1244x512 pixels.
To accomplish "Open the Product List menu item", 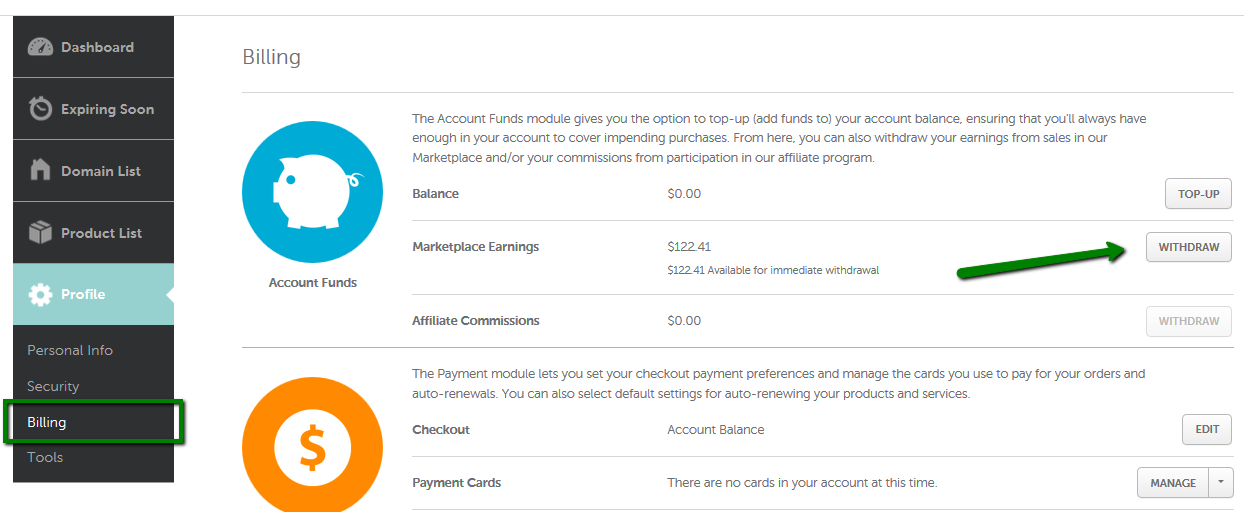I will pyautogui.click(x=101, y=233).
